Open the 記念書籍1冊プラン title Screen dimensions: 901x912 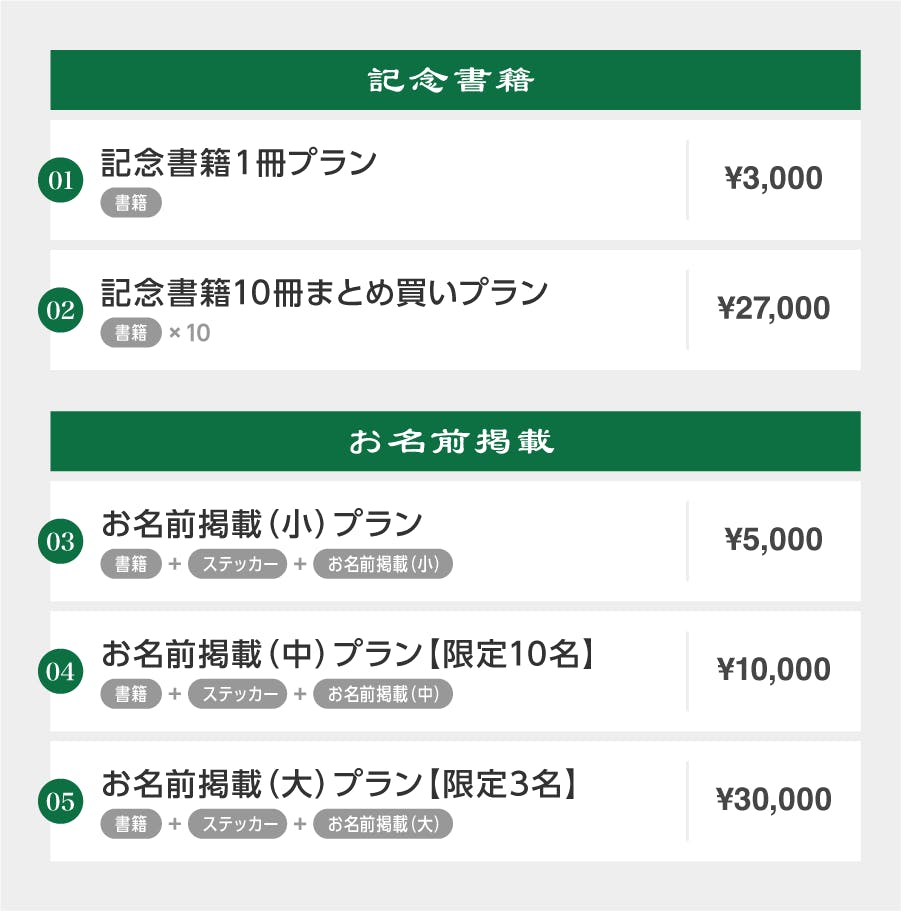point(239,163)
